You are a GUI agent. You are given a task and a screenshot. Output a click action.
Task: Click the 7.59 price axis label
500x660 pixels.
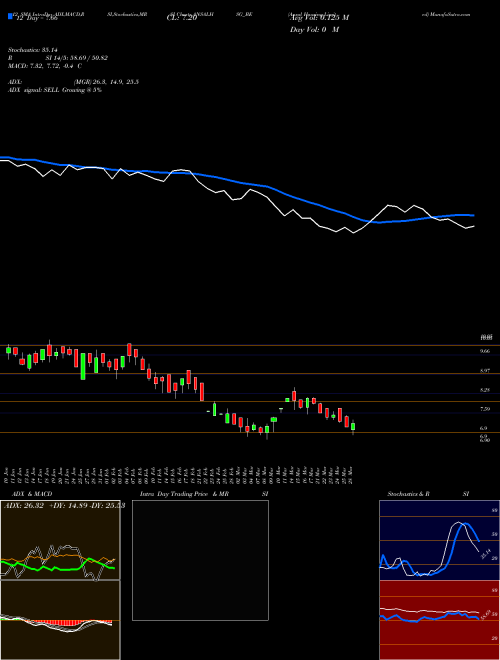[x=485, y=409]
